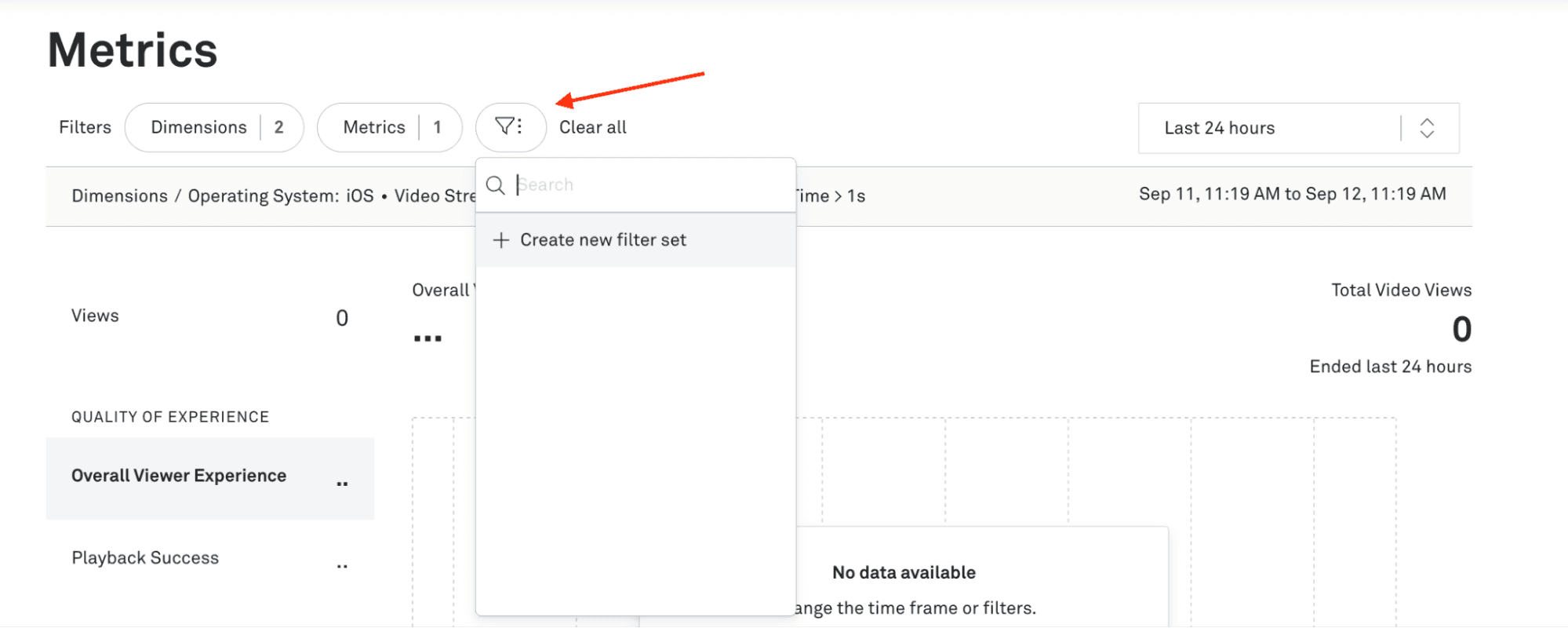Click the Metrics page heading
The height and width of the screenshot is (628, 1568).
pos(133,50)
